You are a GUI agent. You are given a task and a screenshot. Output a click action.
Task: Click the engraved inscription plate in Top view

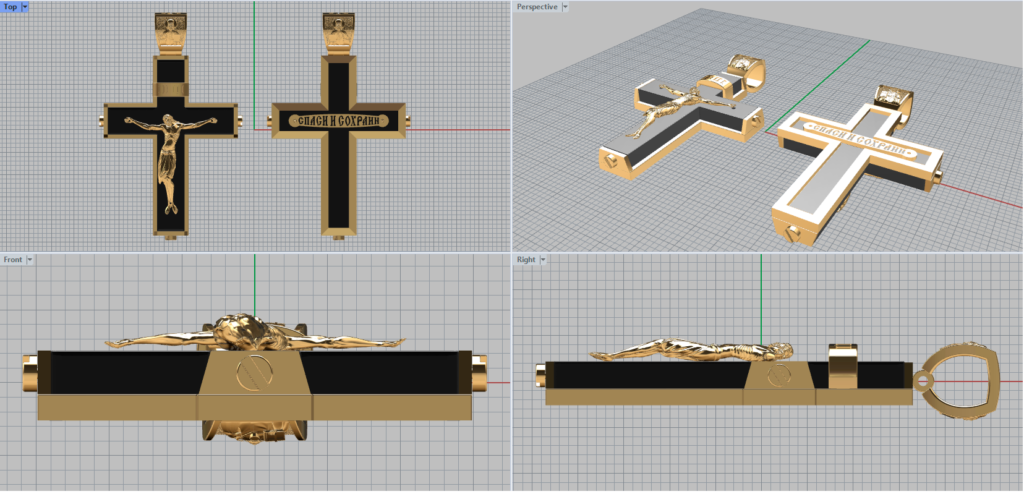[341, 122]
